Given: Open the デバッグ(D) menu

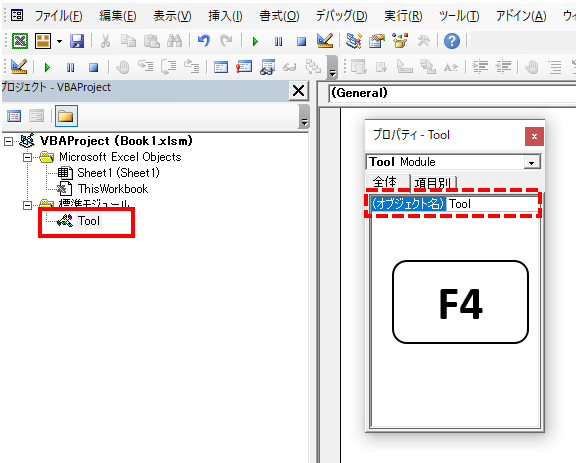Looking at the screenshot, I should 342,16.
